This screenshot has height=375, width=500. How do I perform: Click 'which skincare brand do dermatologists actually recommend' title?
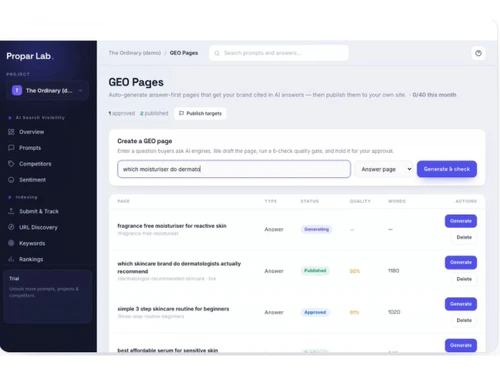[x=179, y=267]
